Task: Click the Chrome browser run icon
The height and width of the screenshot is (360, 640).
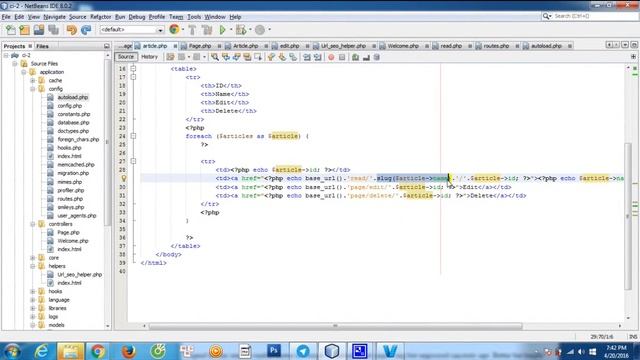Action: click(x=174, y=29)
